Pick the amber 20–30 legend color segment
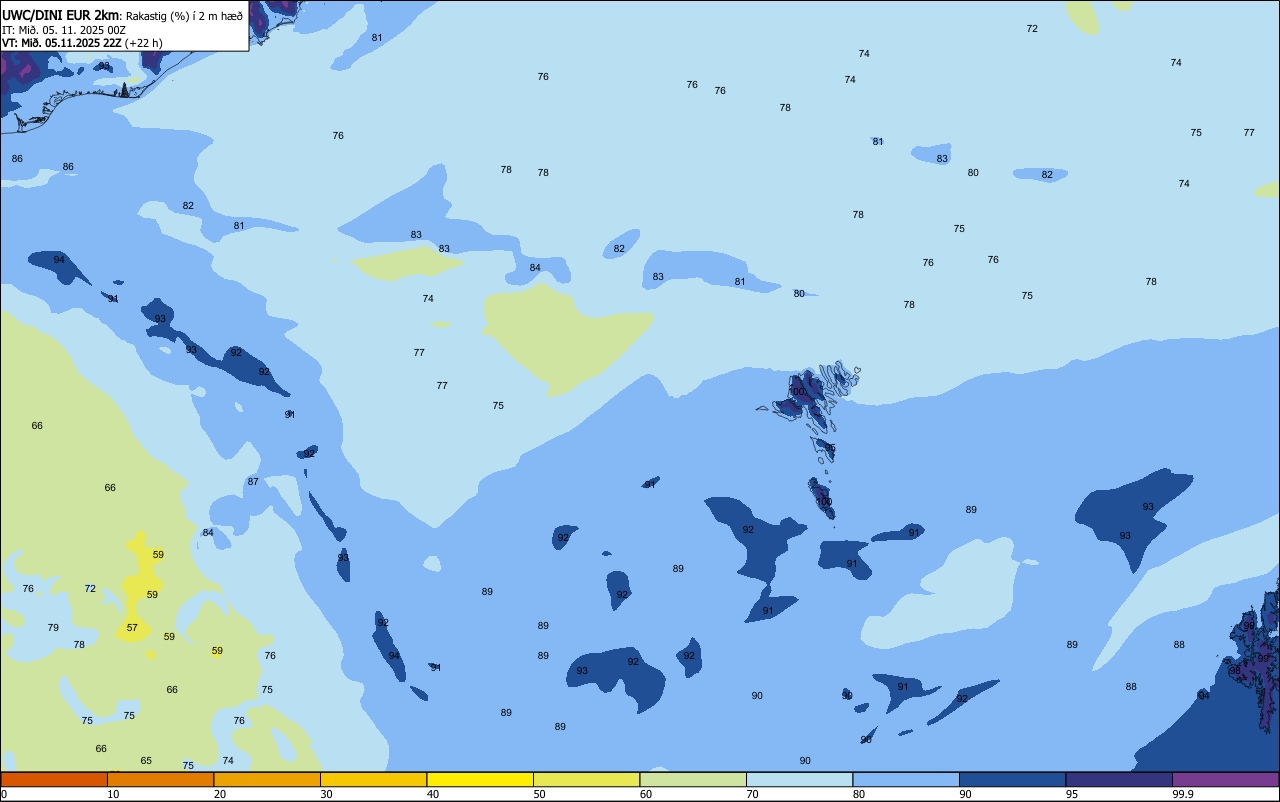The image size is (1280, 802). tap(267, 779)
